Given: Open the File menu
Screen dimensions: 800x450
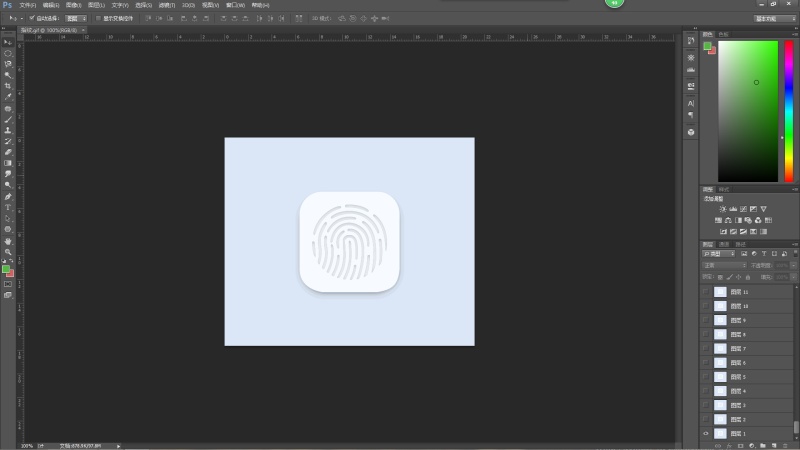Looking at the screenshot, I should click(x=28, y=5).
